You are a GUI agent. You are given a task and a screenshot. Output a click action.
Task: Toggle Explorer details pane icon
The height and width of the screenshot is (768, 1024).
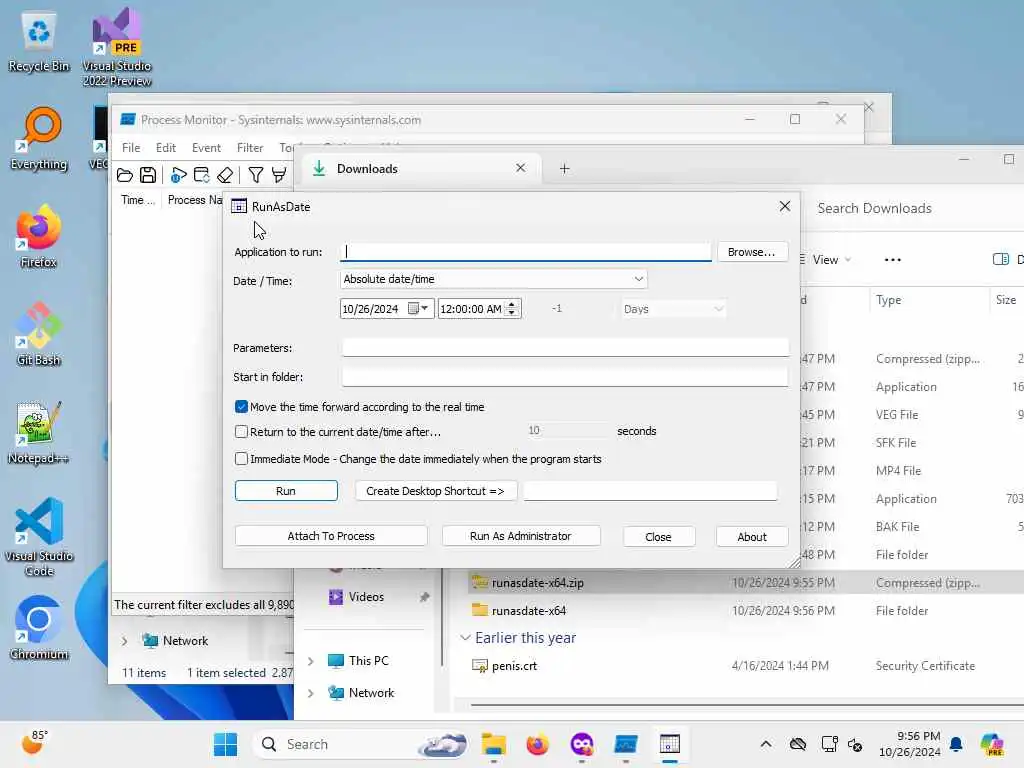[x=1000, y=259]
